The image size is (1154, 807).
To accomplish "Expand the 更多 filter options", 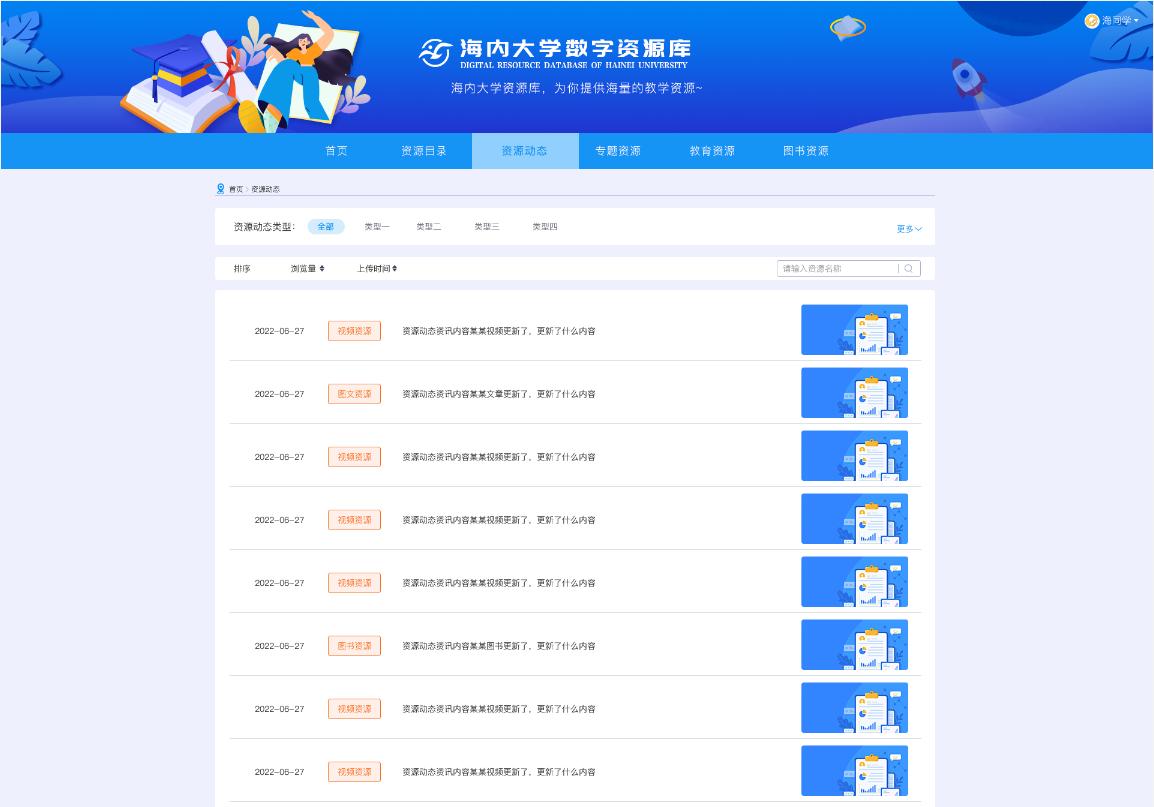I will point(907,227).
